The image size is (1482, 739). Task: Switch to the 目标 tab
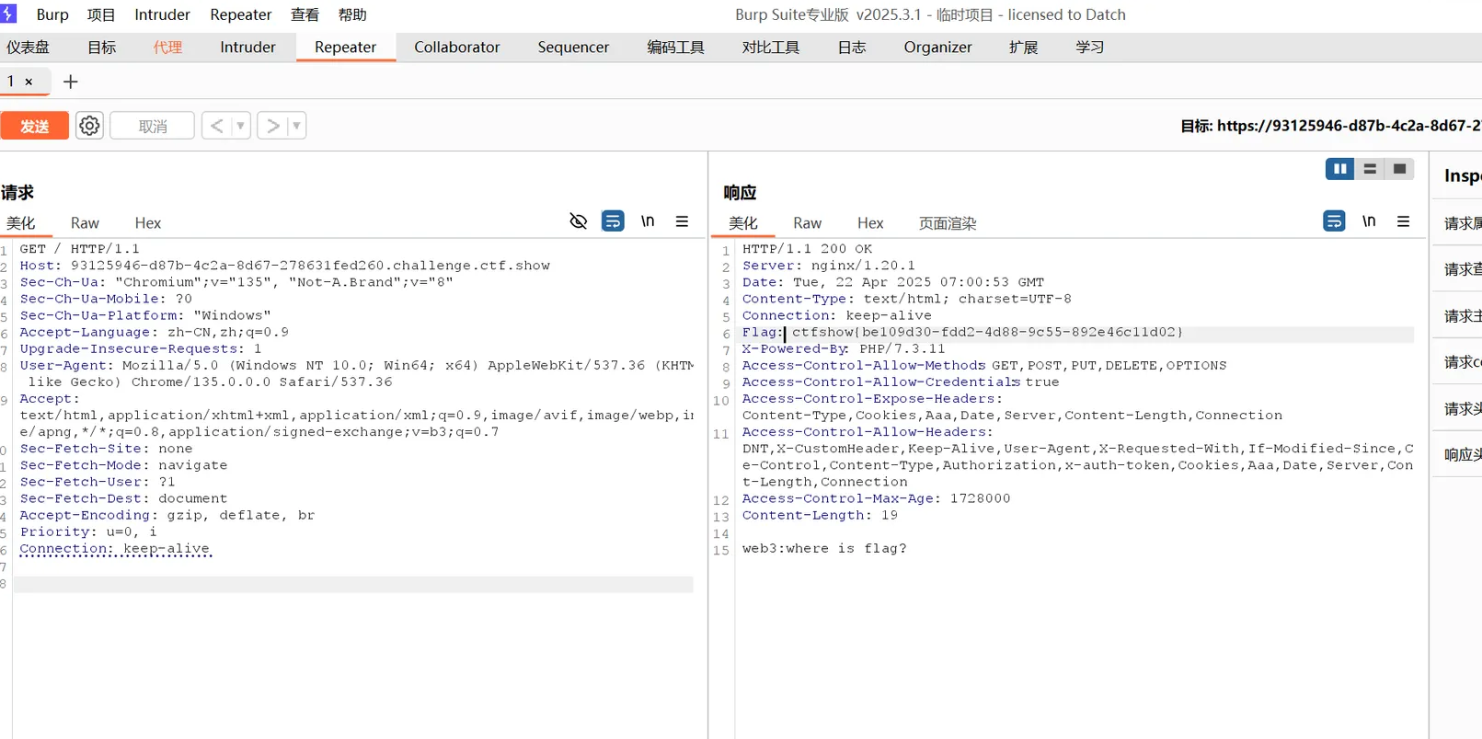pos(102,47)
